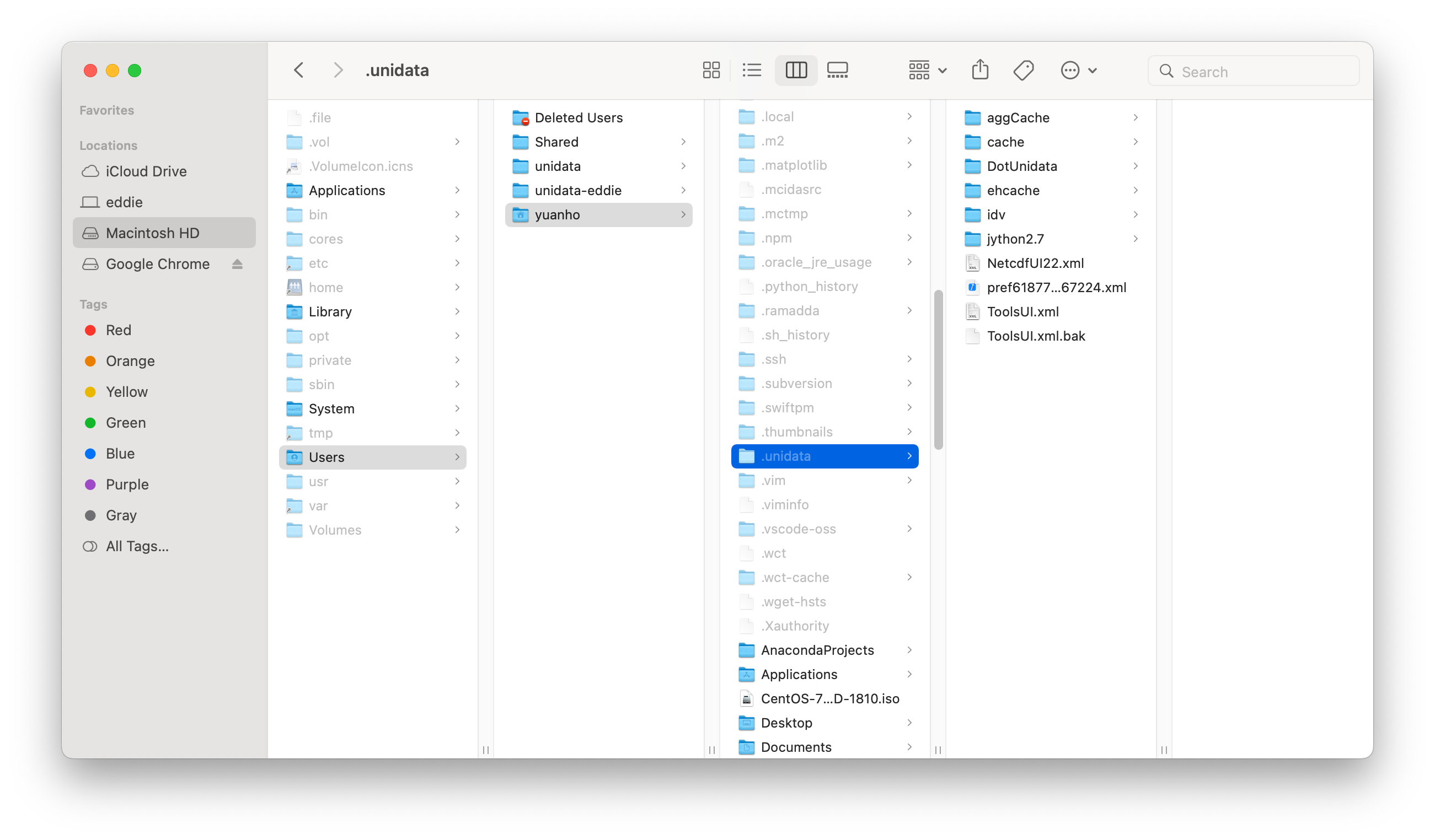
Task: Open the Edit Tags icon
Action: (x=1023, y=71)
